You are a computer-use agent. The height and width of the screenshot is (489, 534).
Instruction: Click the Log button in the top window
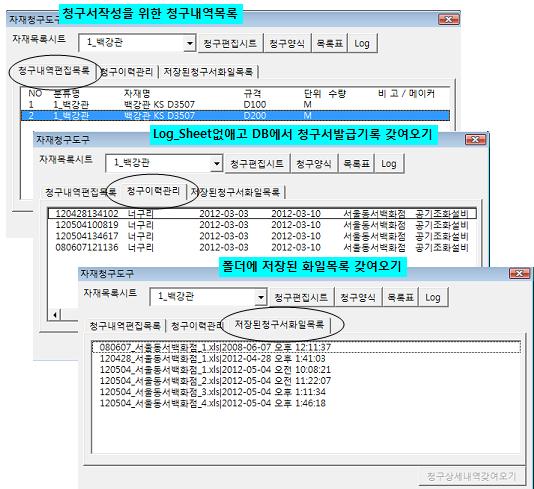pyautogui.click(x=362, y=43)
